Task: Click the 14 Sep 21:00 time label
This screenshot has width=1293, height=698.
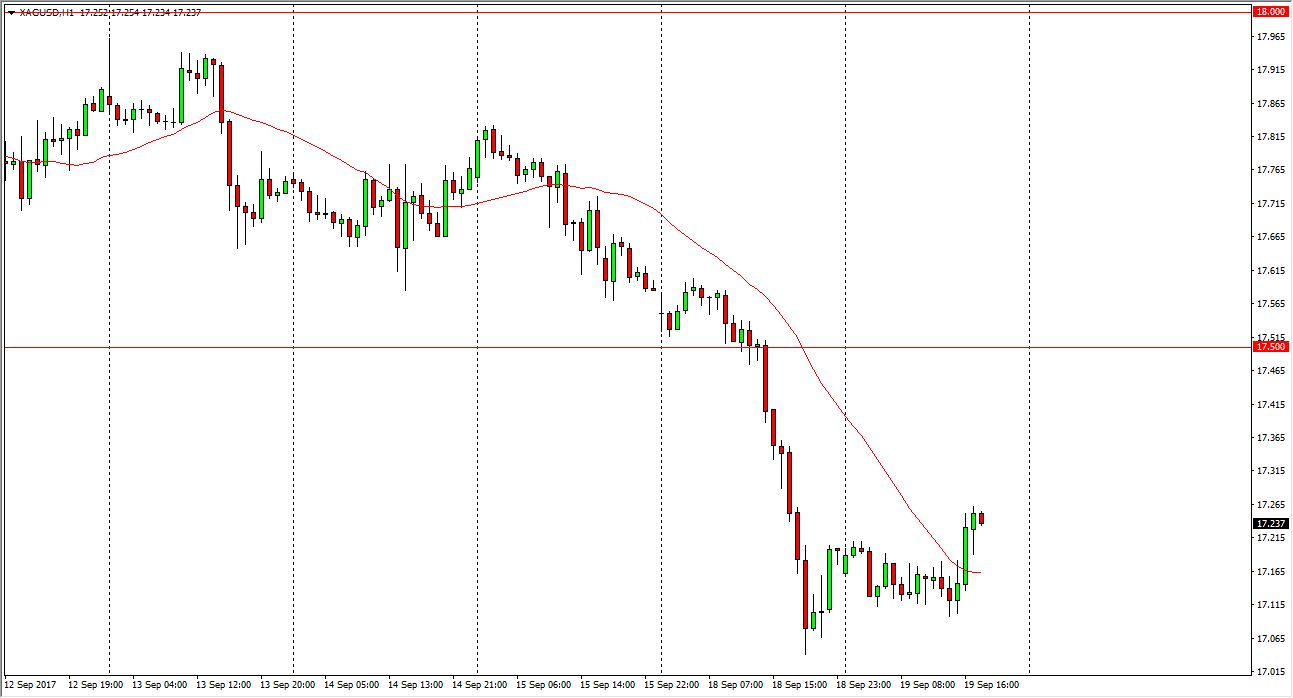Action: pyautogui.click(x=478, y=686)
